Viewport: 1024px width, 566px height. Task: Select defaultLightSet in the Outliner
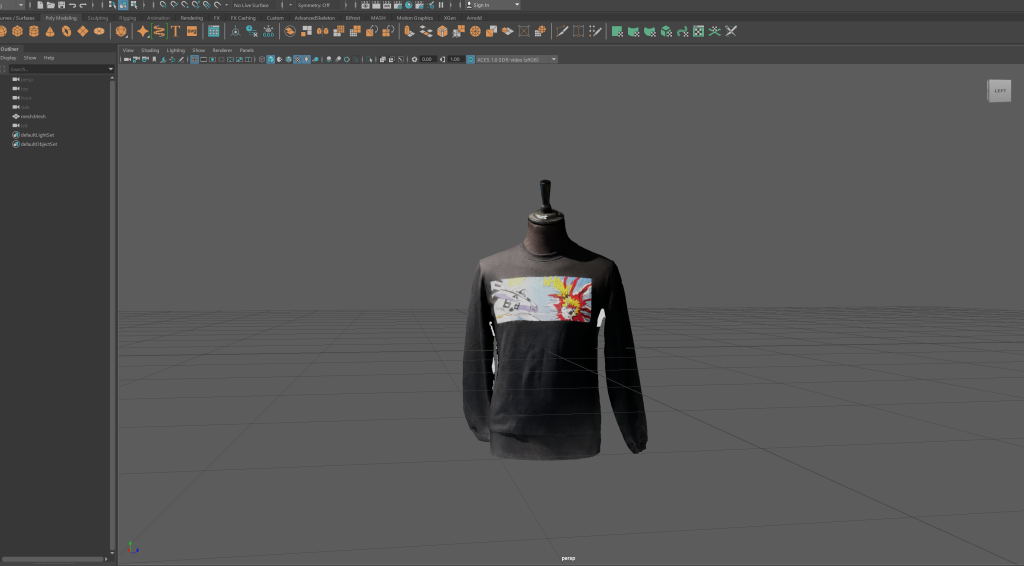click(x=37, y=135)
